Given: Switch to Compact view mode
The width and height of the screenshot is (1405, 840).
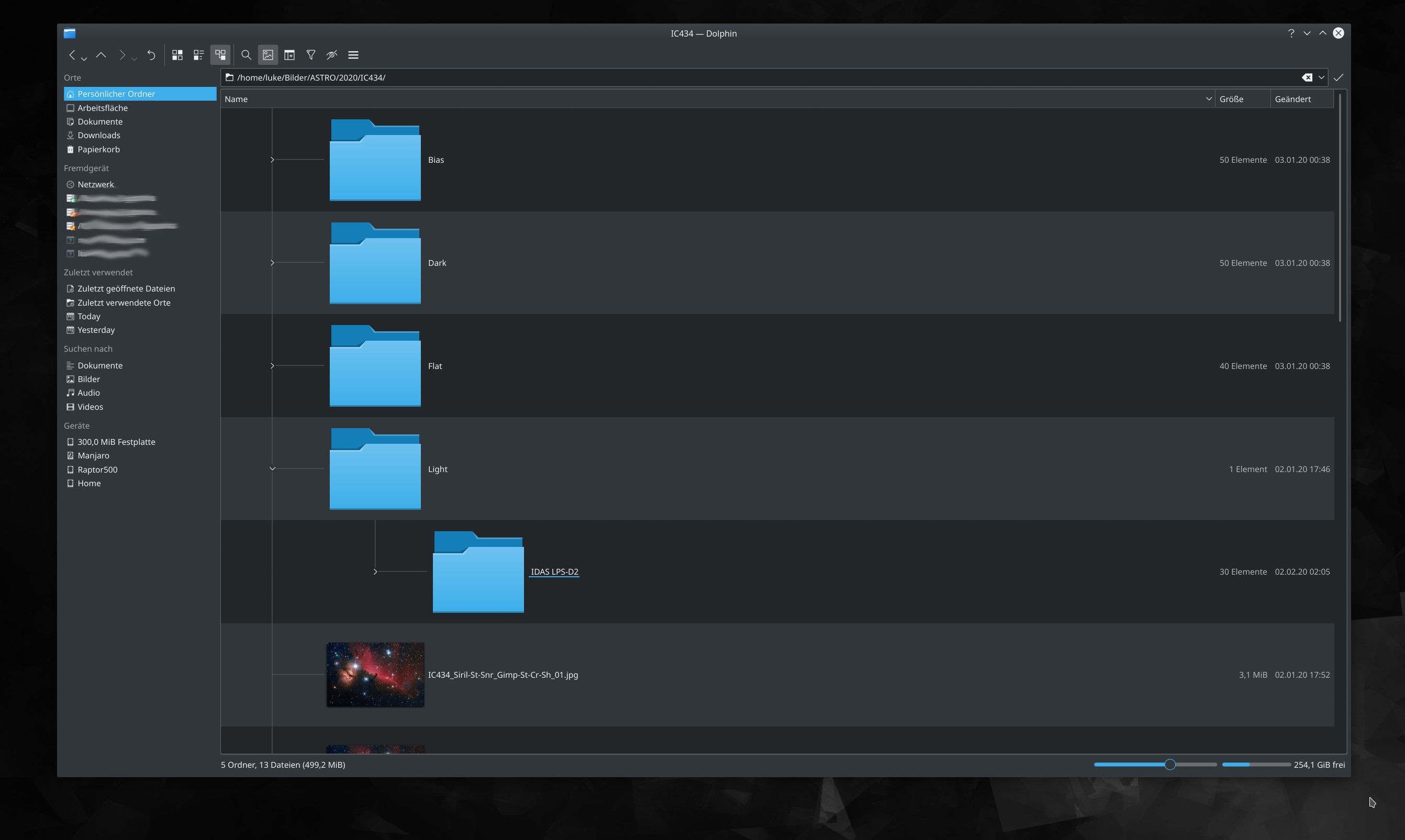Looking at the screenshot, I should (x=199, y=55).
